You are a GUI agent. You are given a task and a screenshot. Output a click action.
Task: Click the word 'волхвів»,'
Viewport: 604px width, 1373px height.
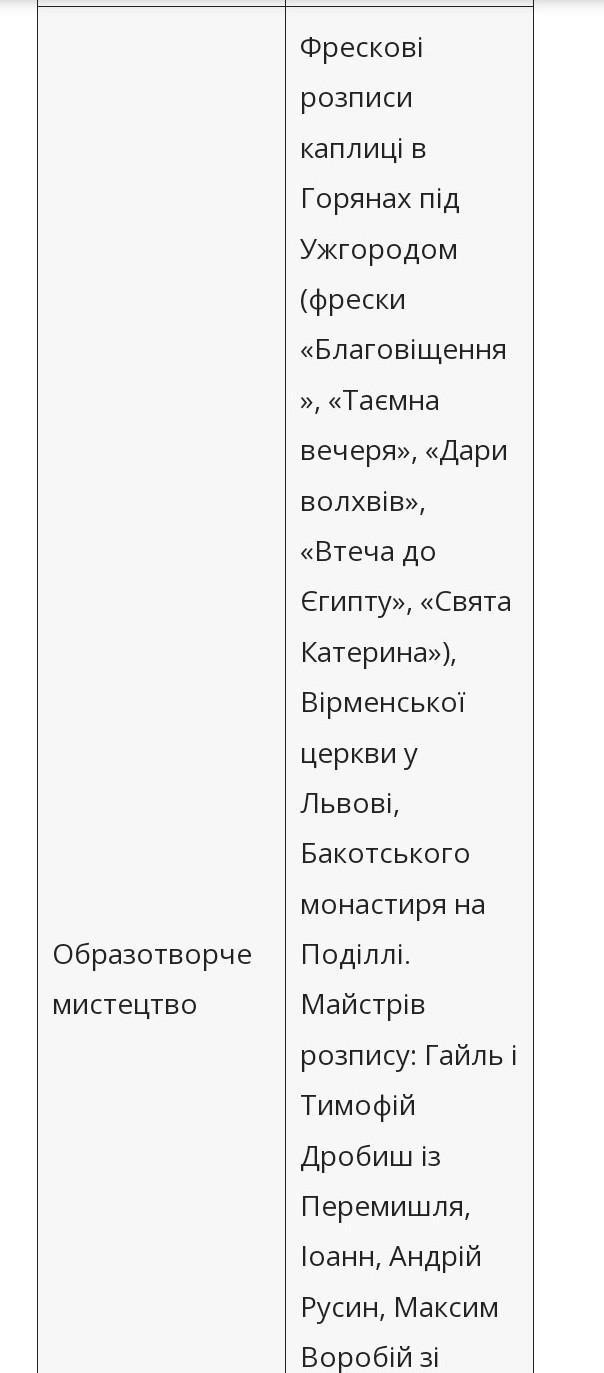[362, 501]
